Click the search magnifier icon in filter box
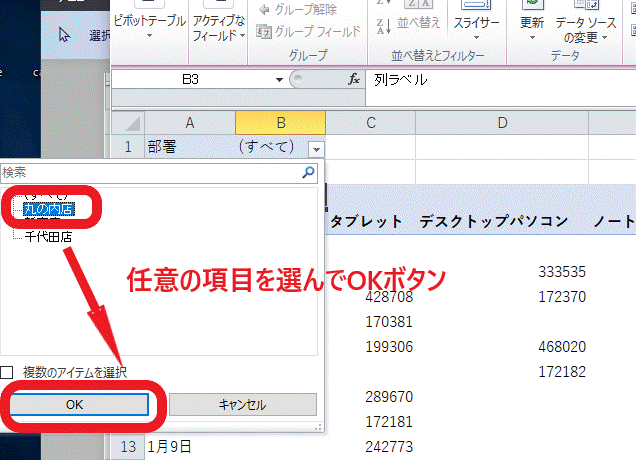The width and height of the screenshot is (636, 460). (309, 172)
